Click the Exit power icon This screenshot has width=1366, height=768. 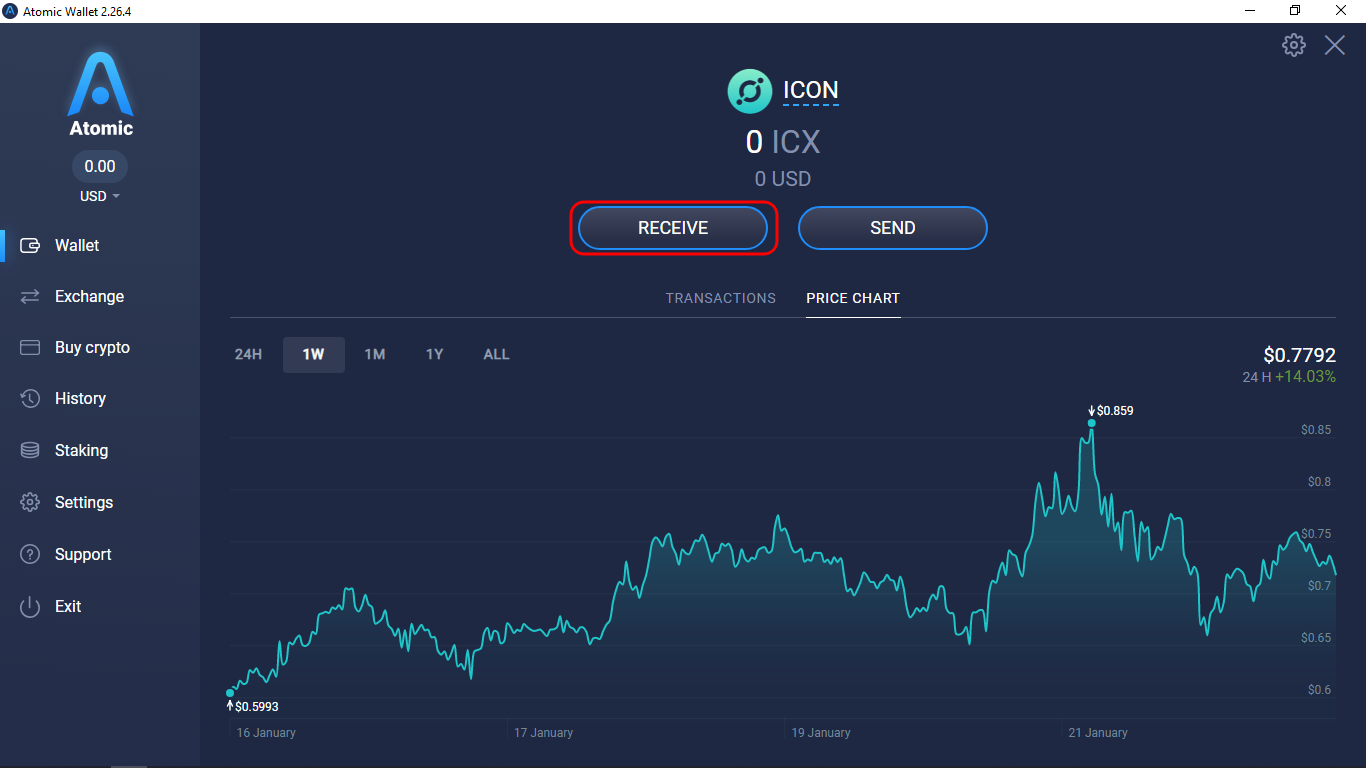(30, 606)
